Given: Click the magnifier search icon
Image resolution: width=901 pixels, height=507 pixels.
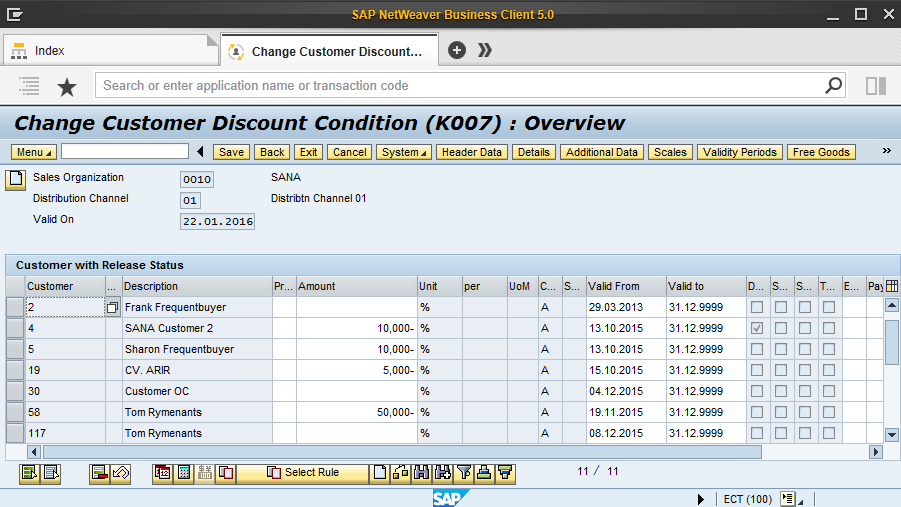Looking at the screenshot, I should pos(833,86).
